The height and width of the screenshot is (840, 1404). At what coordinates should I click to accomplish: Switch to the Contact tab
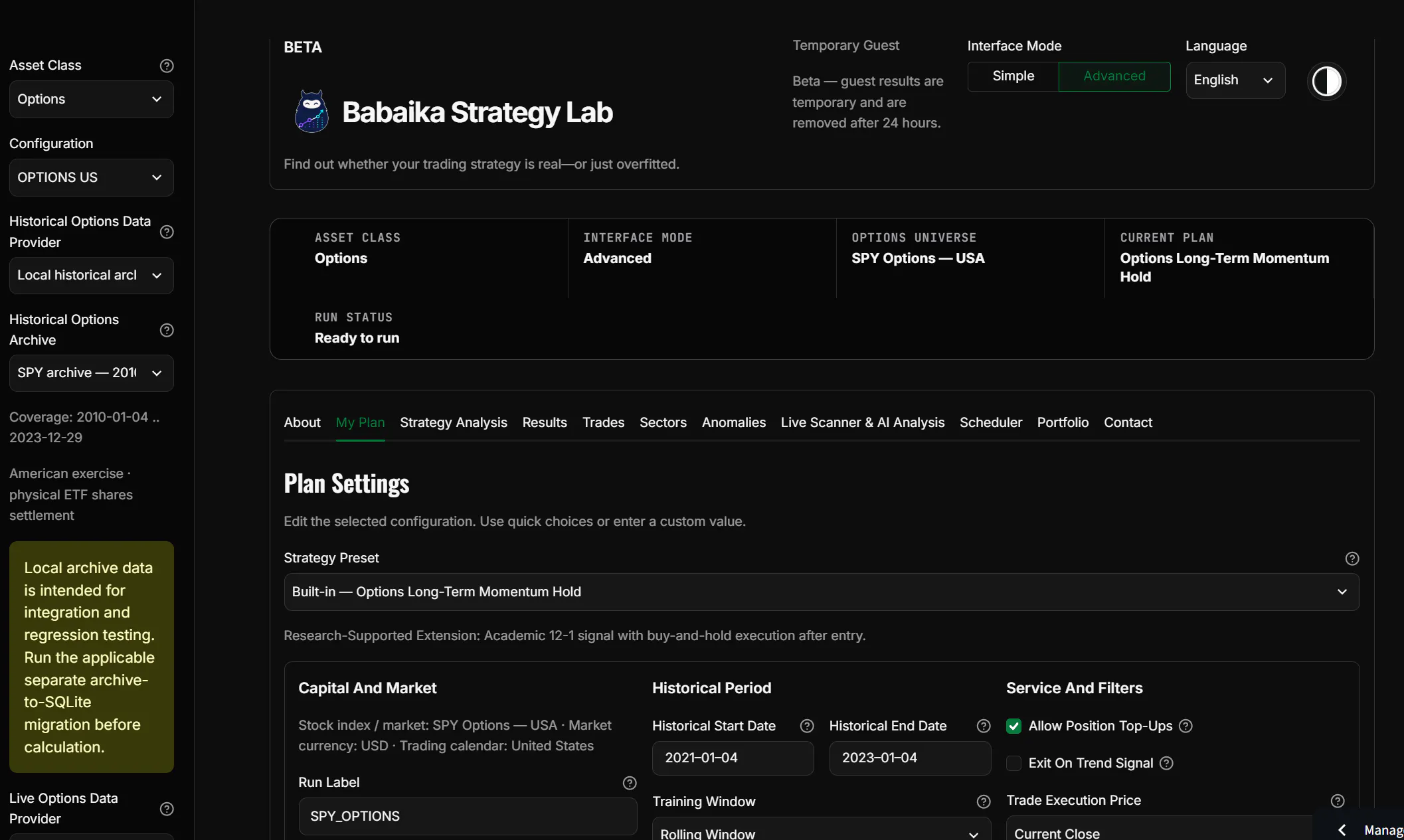click(1128, 423)
